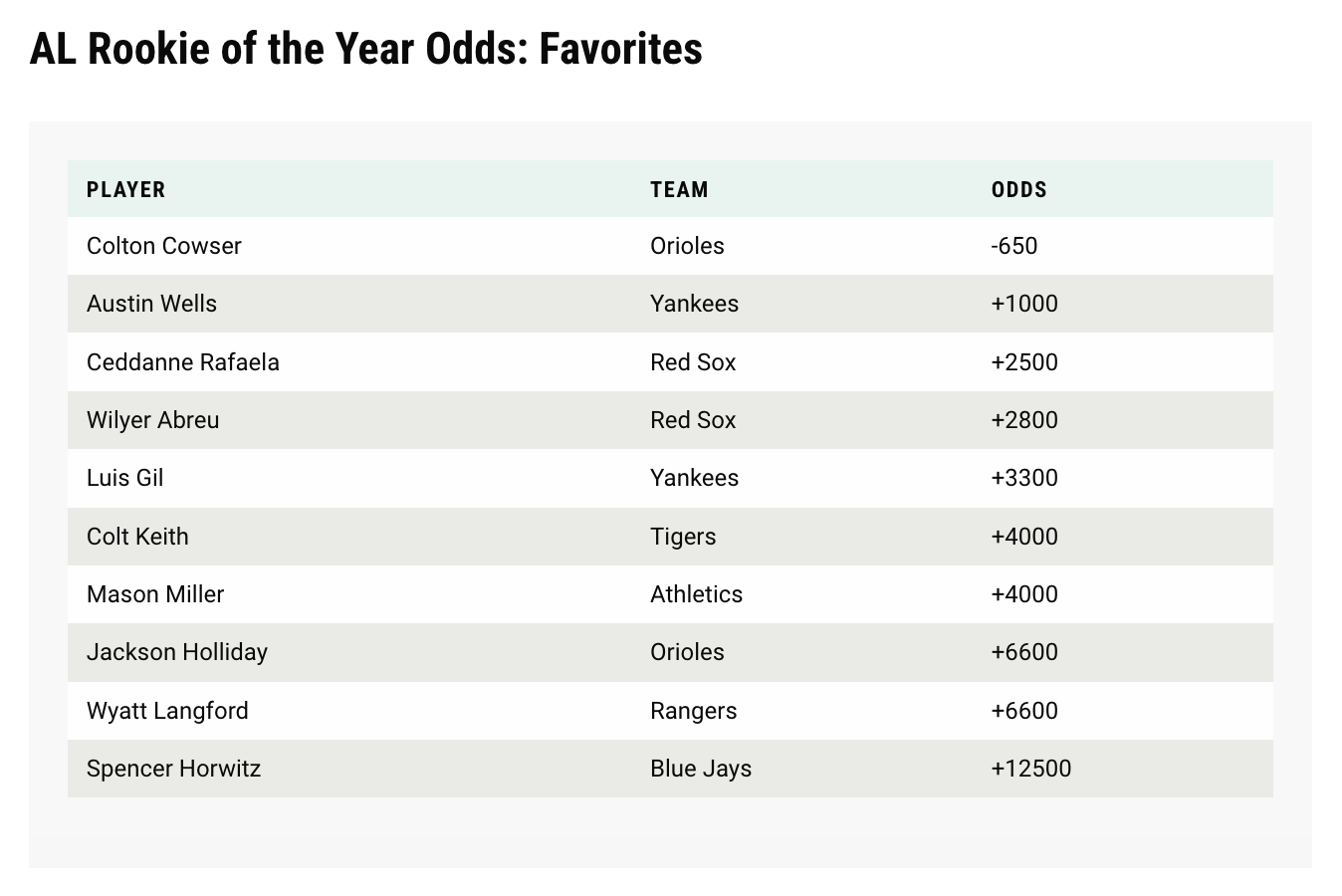This screenshot has height=896, width=1342.
Task: Click the ODDS column header
Action: click(1019, 189)
